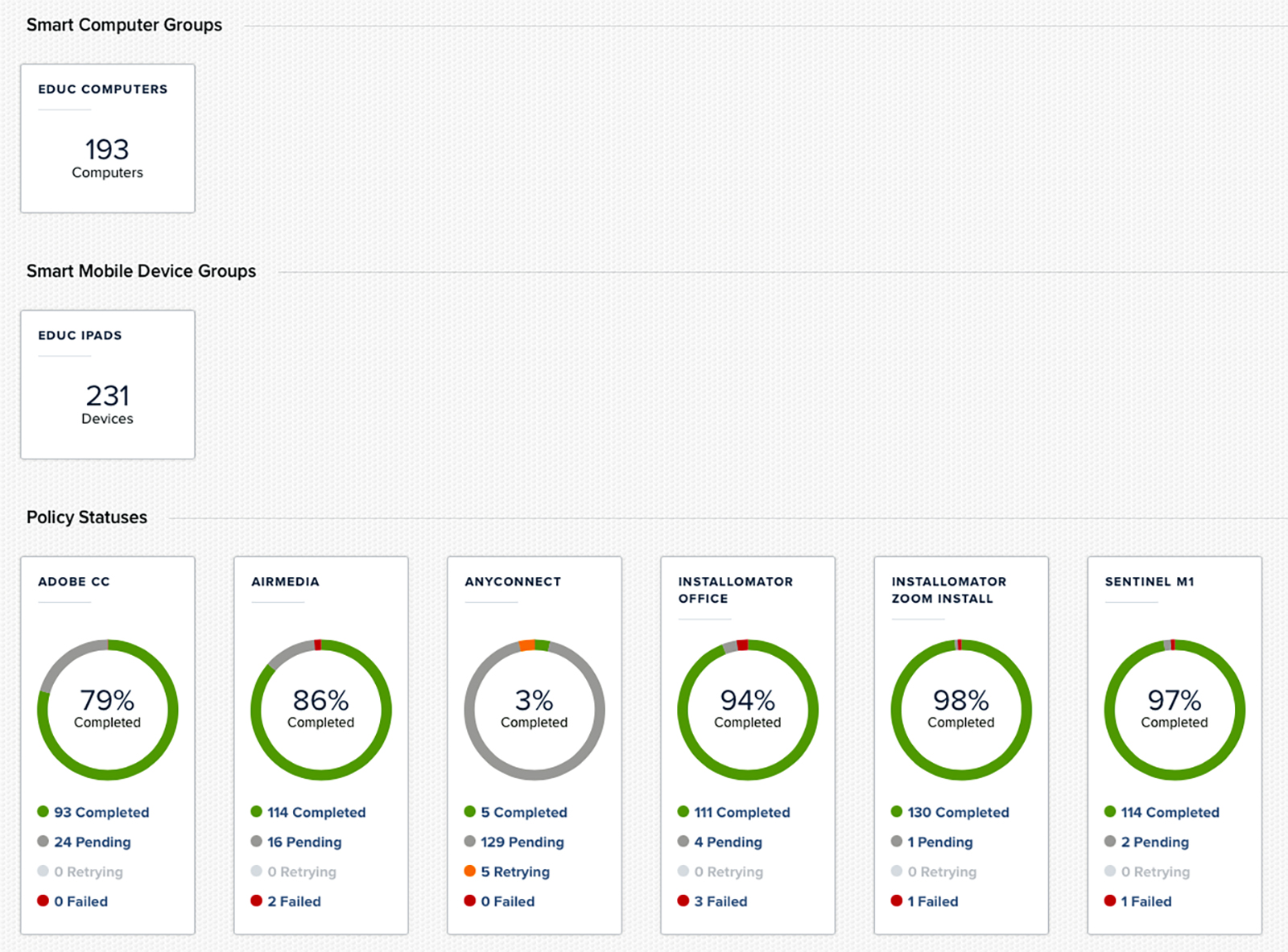Viewport: 1288px width, 952px height.
Task: Open the SENTINEL M1 policy title
Action: (1150, 581)
